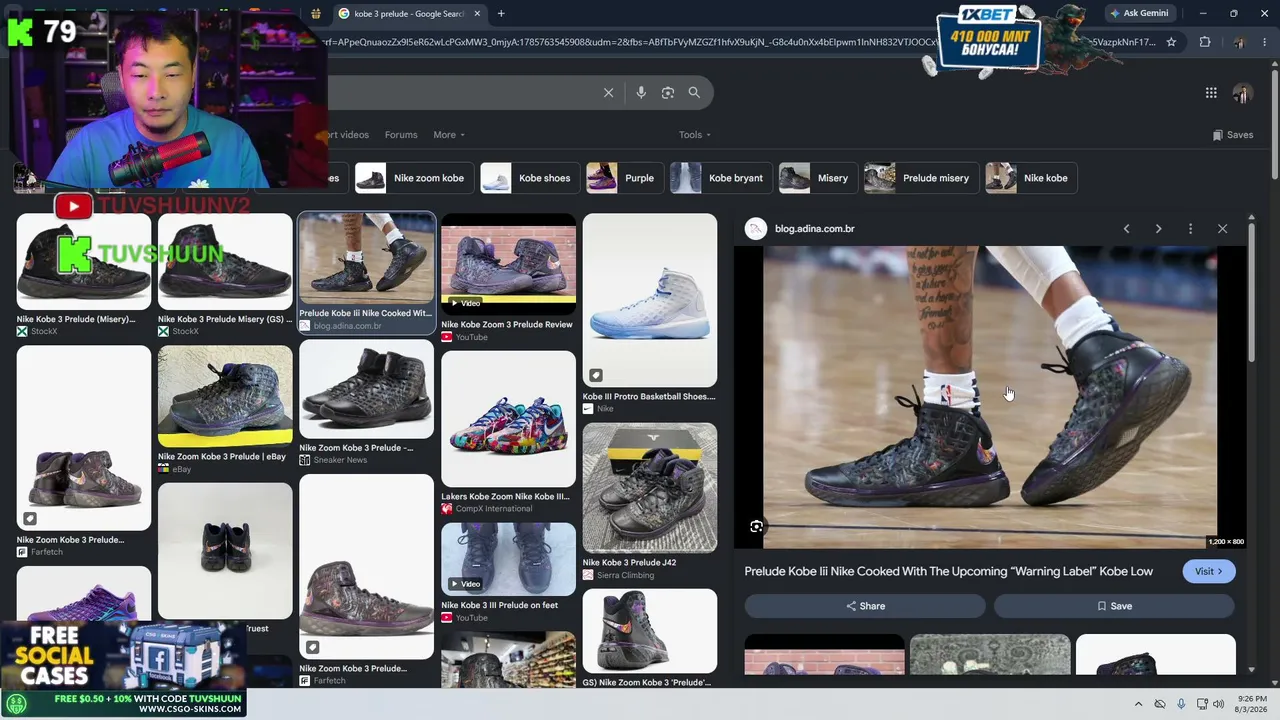Select the 'Prelude Kobe Iii Nike Cooked' thumbnail
1280x720 pixels.
pyautogui.click(x=367, y=272)
